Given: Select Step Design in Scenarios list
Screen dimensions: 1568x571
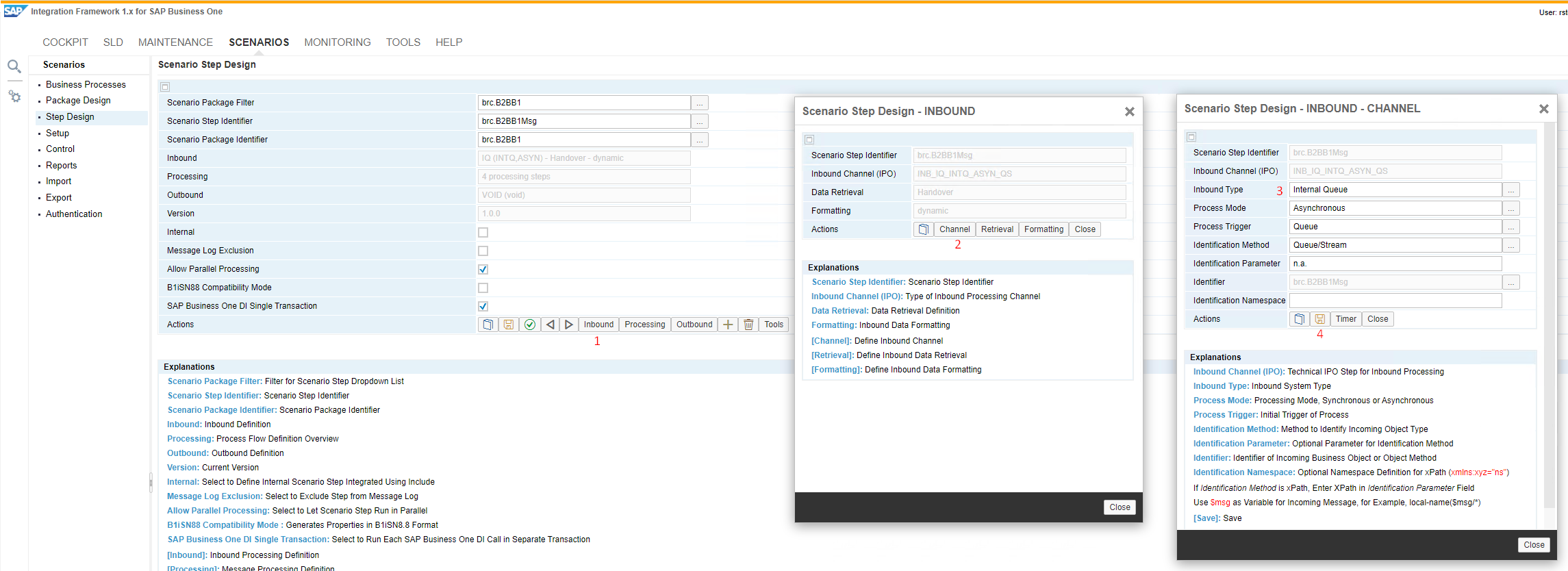Looking at the screenshot, I should coord(70,117).
